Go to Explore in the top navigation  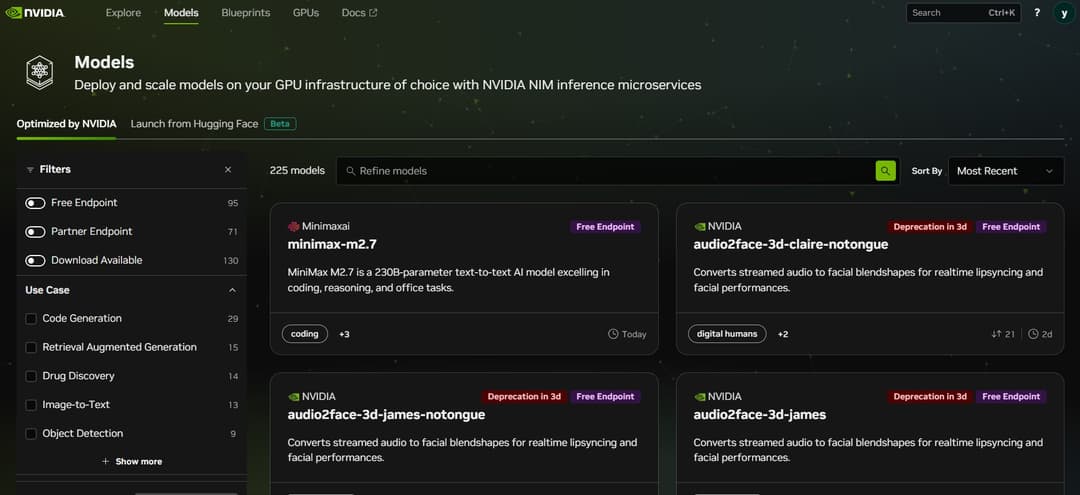[123, 12]
